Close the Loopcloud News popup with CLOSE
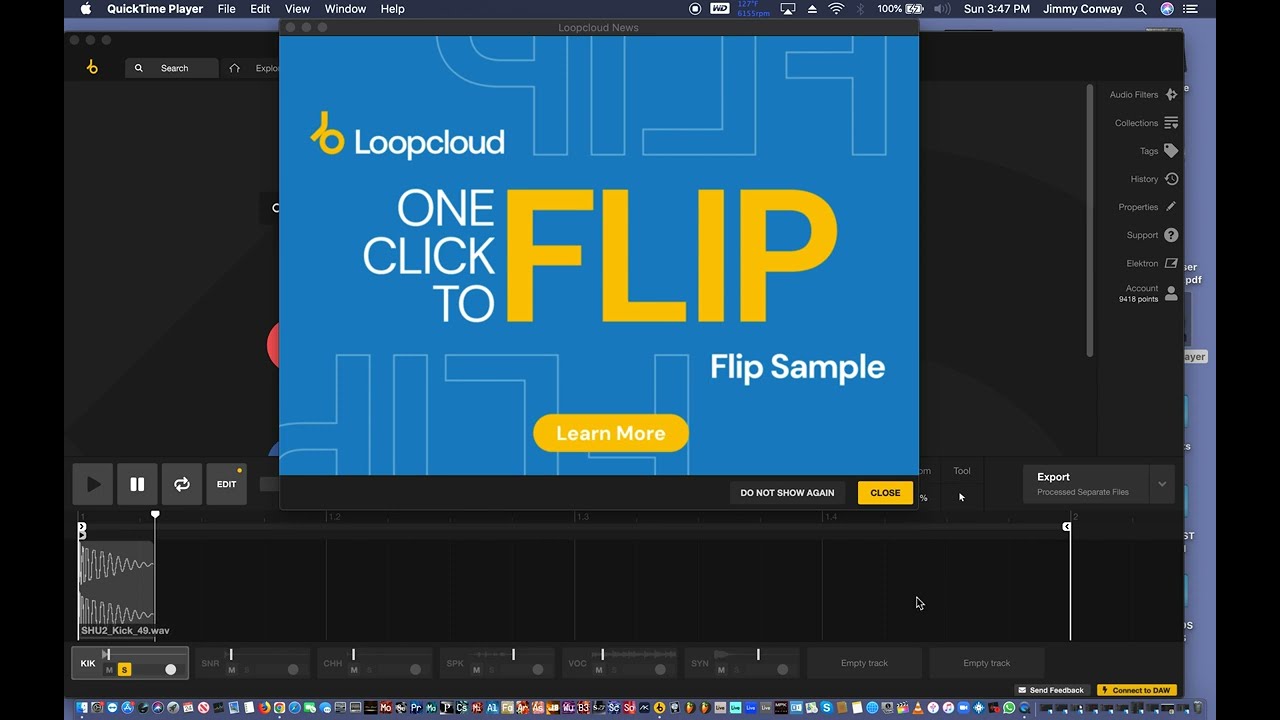The image size is (1280, 720). 885,492
